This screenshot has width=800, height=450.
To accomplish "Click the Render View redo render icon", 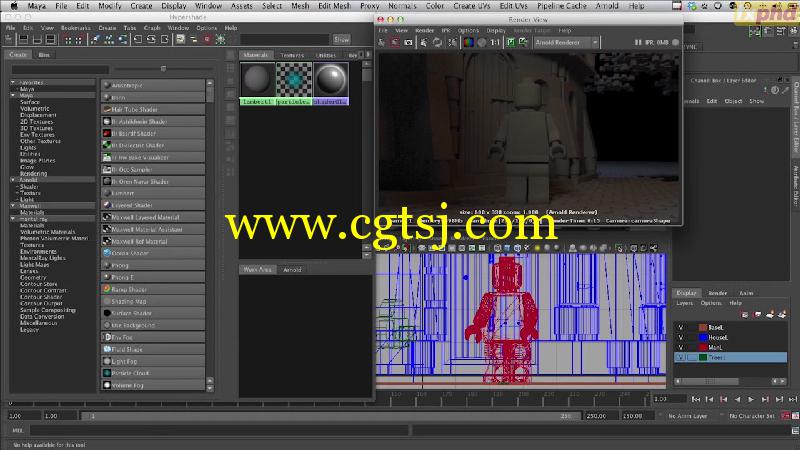I will 381,43.
